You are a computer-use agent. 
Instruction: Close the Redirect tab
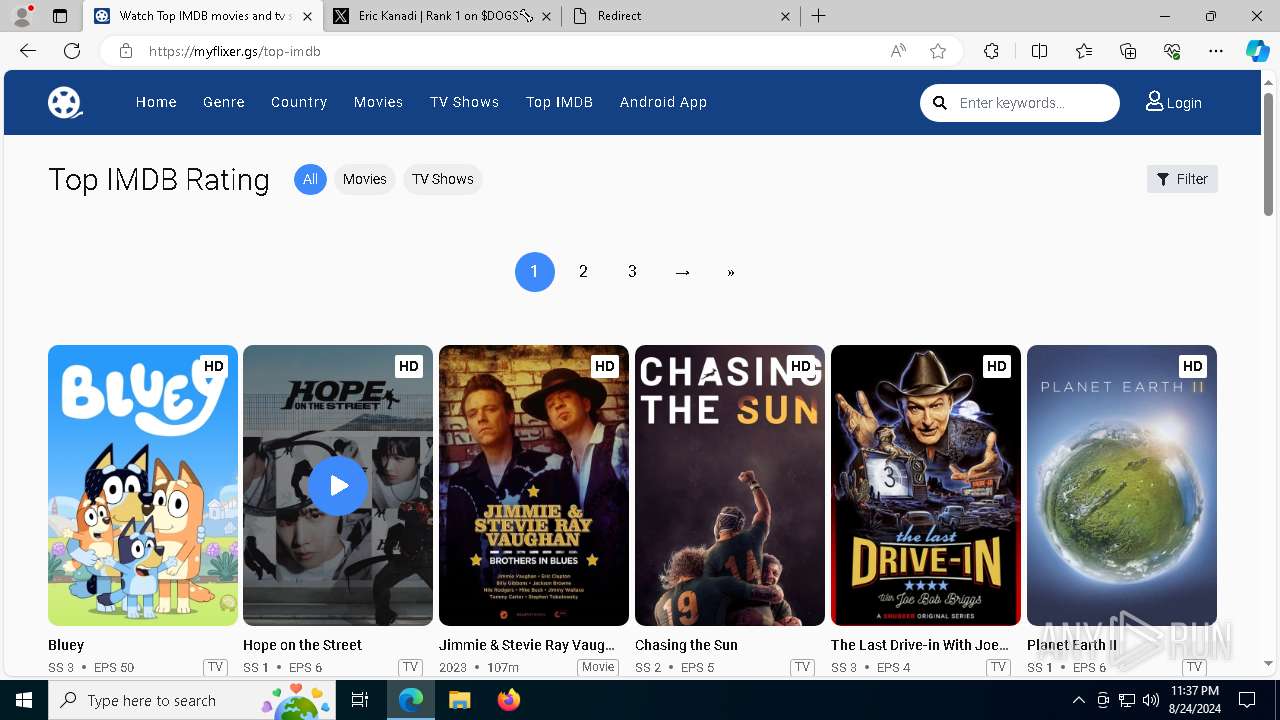point(785,16)
